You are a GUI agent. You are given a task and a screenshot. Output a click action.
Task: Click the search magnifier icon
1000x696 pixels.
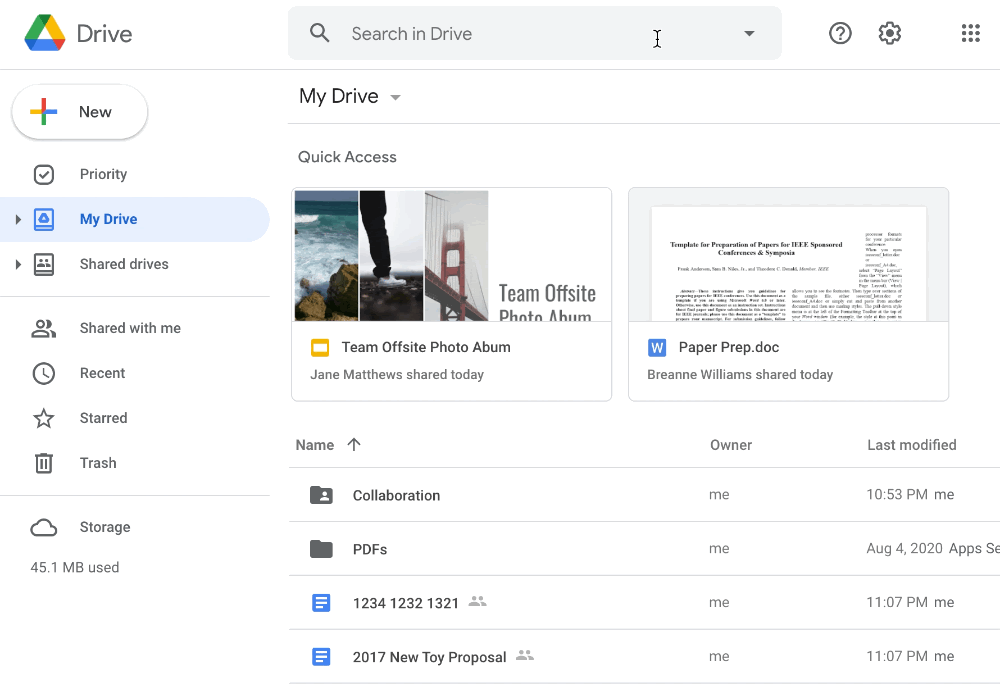click(x=319, y=32)
